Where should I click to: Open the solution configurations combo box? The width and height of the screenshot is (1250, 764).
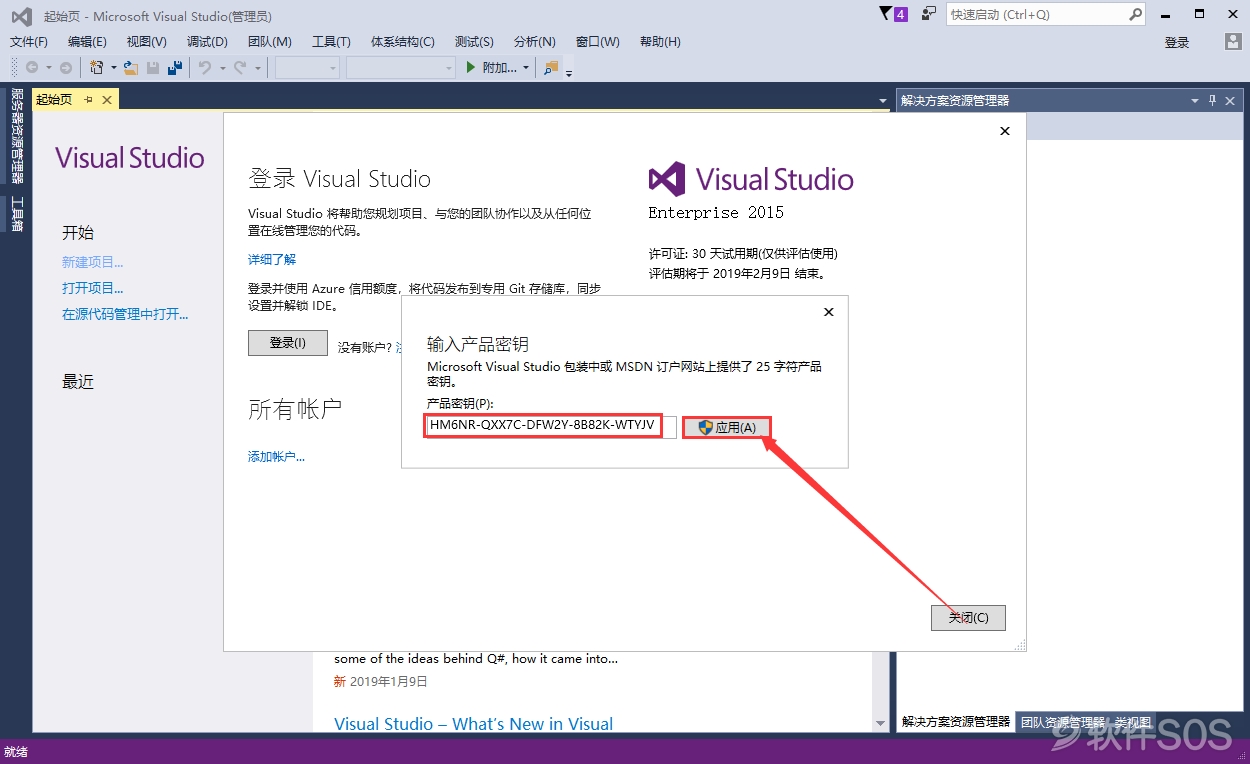click(x=308, y=68)
